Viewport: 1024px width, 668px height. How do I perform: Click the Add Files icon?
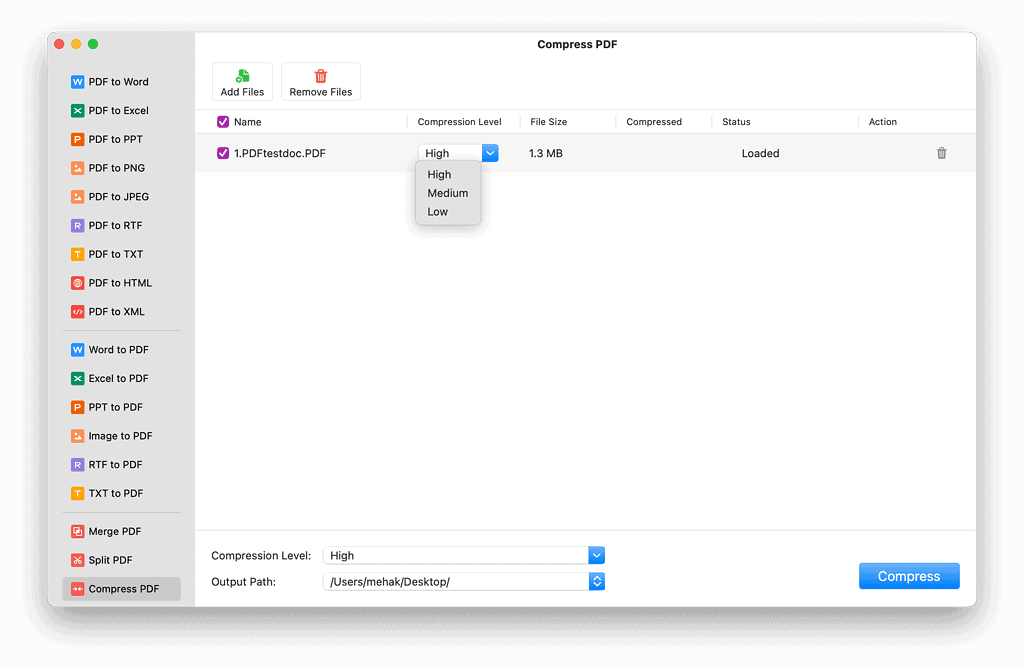(x=242, y=76)
